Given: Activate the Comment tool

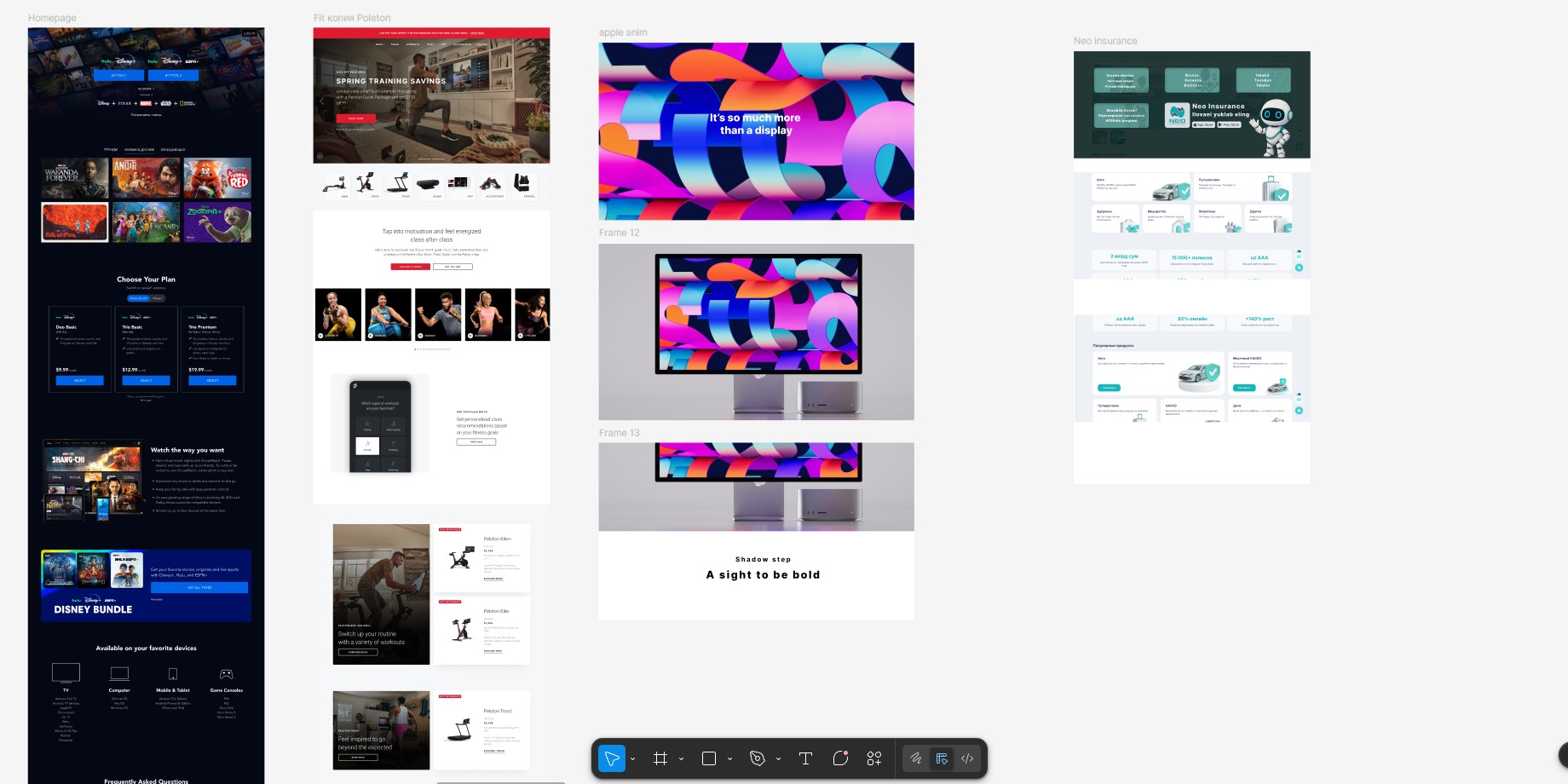Looking at the screenshot, I should 840,758.
